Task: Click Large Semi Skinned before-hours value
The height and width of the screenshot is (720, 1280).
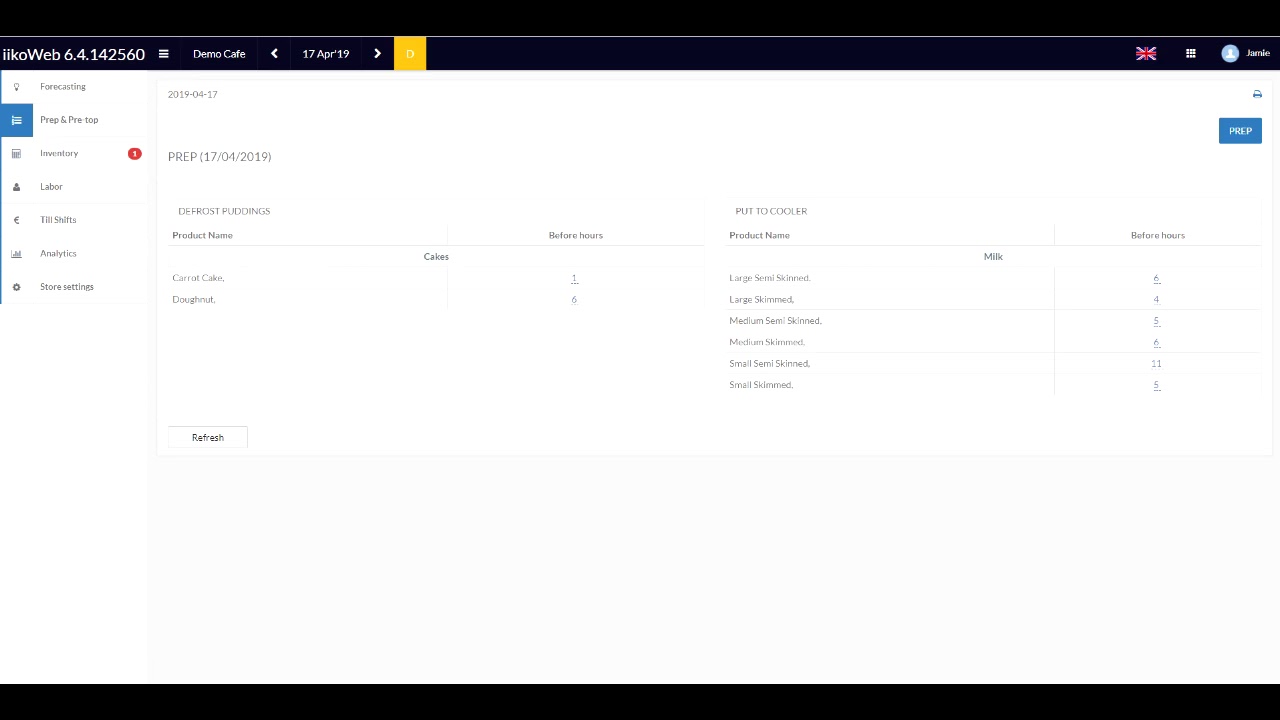Action: pyautogui.click(x=1156, y=278)
